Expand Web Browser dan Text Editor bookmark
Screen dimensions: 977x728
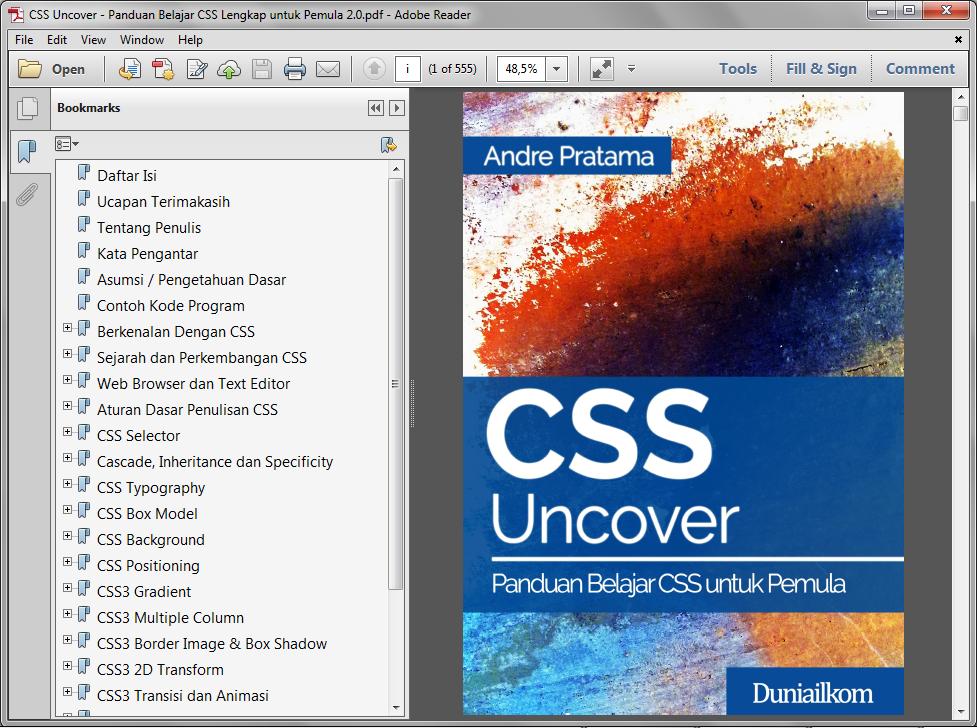tap(67, 380)
